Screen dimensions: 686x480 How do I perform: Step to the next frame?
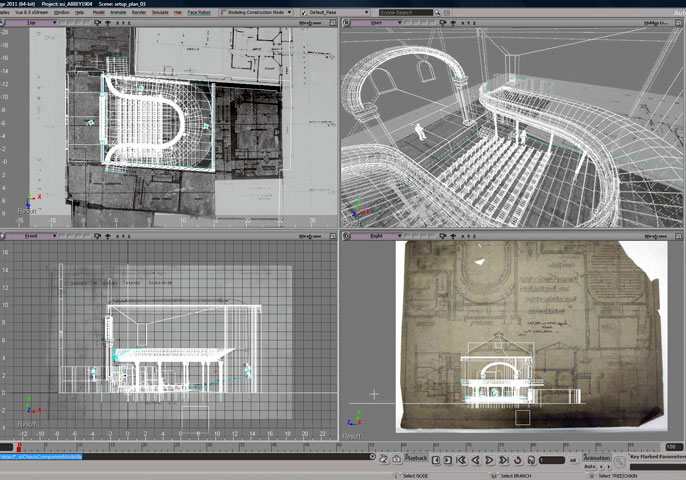448,460
